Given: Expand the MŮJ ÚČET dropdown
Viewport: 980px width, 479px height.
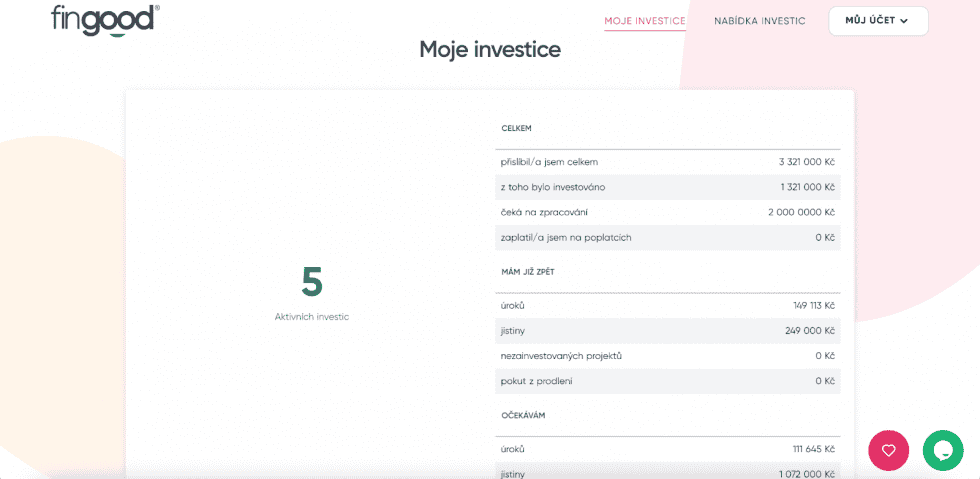Looking at the screenshot, I should 877,21.
